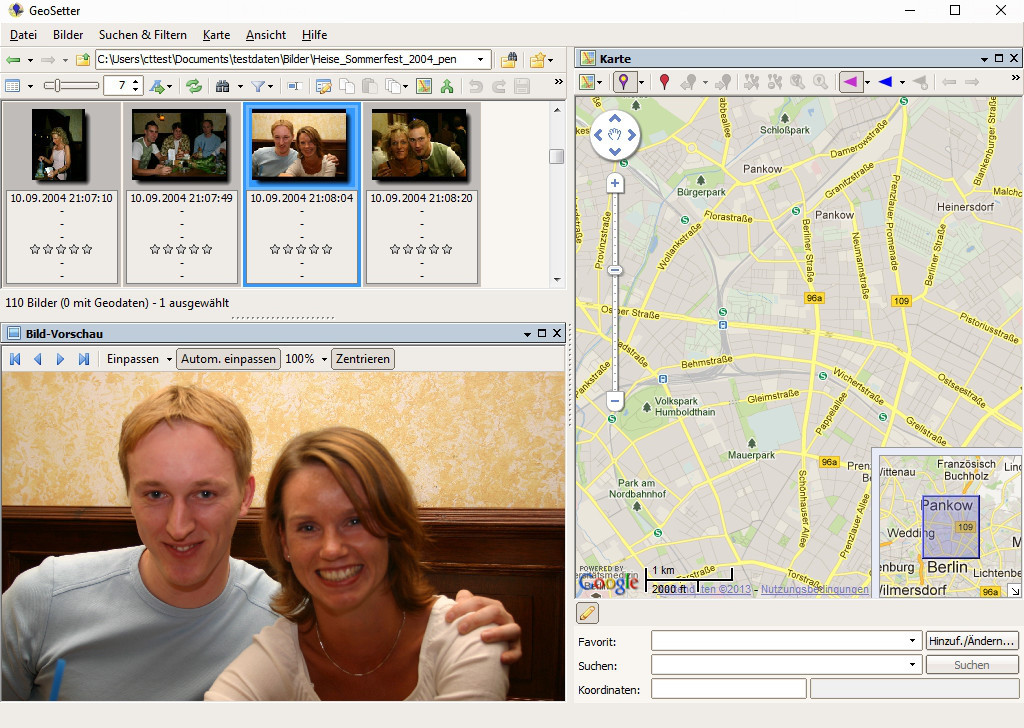The width and height of the screenshot is (1024, 728).
Task: Click the Zentrieren button
Action: [x=363, y=359]
